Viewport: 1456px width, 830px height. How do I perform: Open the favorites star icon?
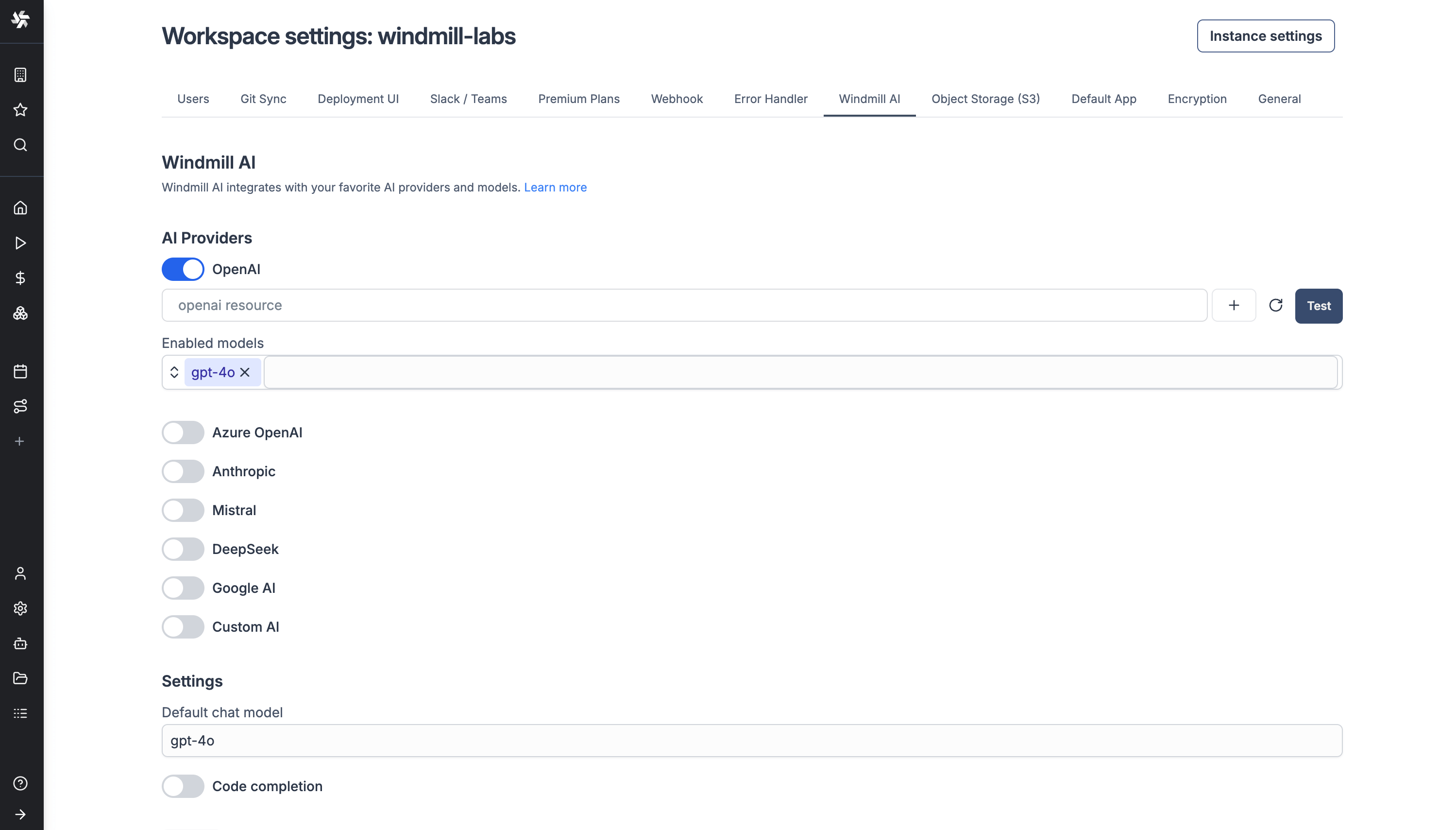tap(20, 109)
